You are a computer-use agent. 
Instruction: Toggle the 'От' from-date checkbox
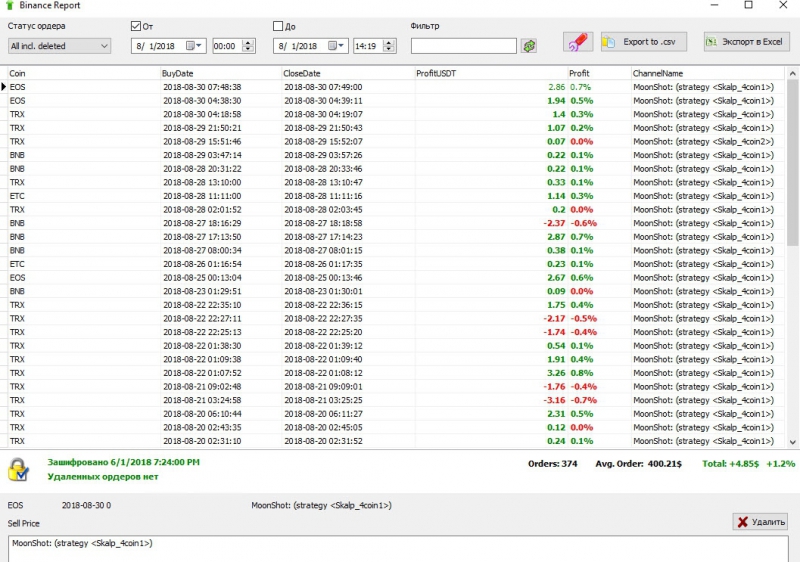[x=136, y=26]
